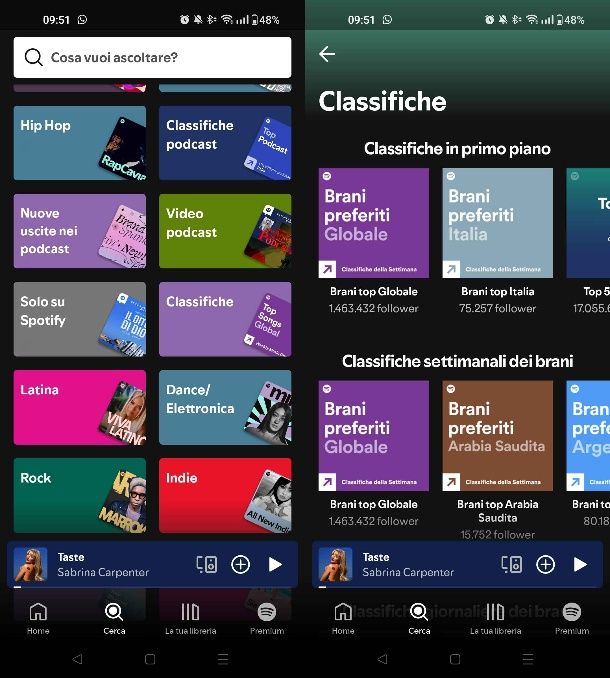The image size is (610, 678).
Task: Open the purple Classifiche category tile
Action: pyautogui.click(x=225, y=319)
